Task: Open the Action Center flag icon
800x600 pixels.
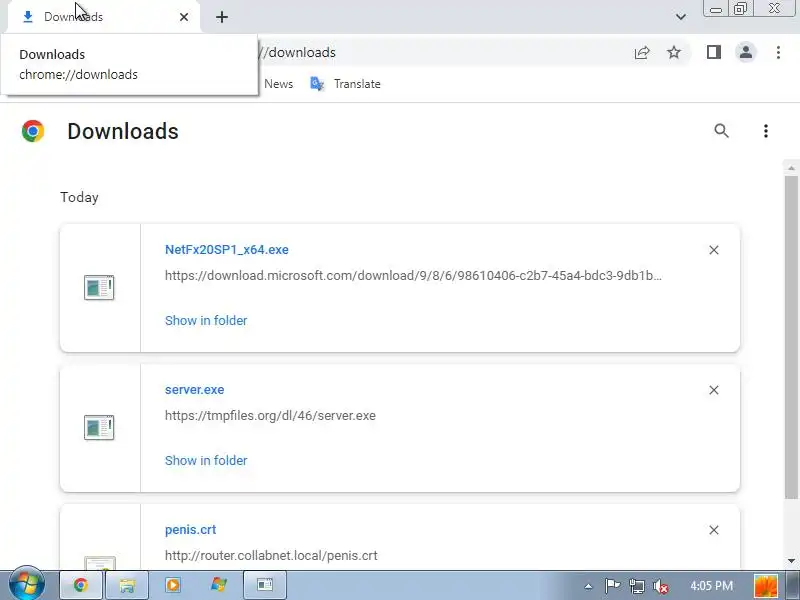Action: pyautogui.click(x=612, y=586)
